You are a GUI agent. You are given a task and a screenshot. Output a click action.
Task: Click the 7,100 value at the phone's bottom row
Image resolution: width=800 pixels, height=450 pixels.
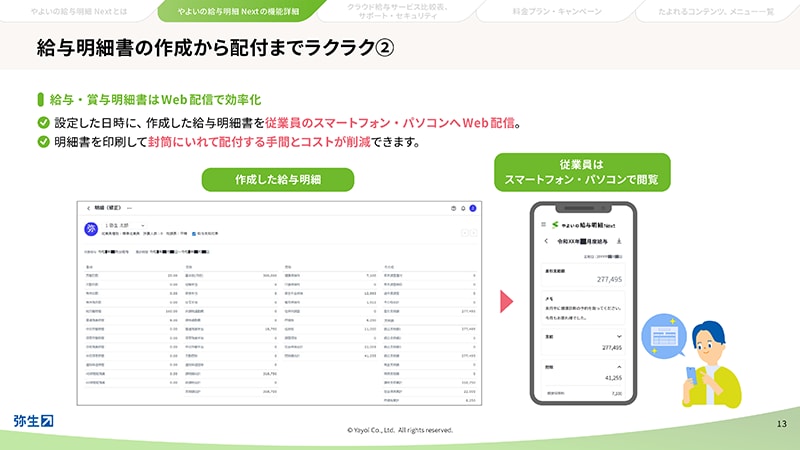(617, 393)
